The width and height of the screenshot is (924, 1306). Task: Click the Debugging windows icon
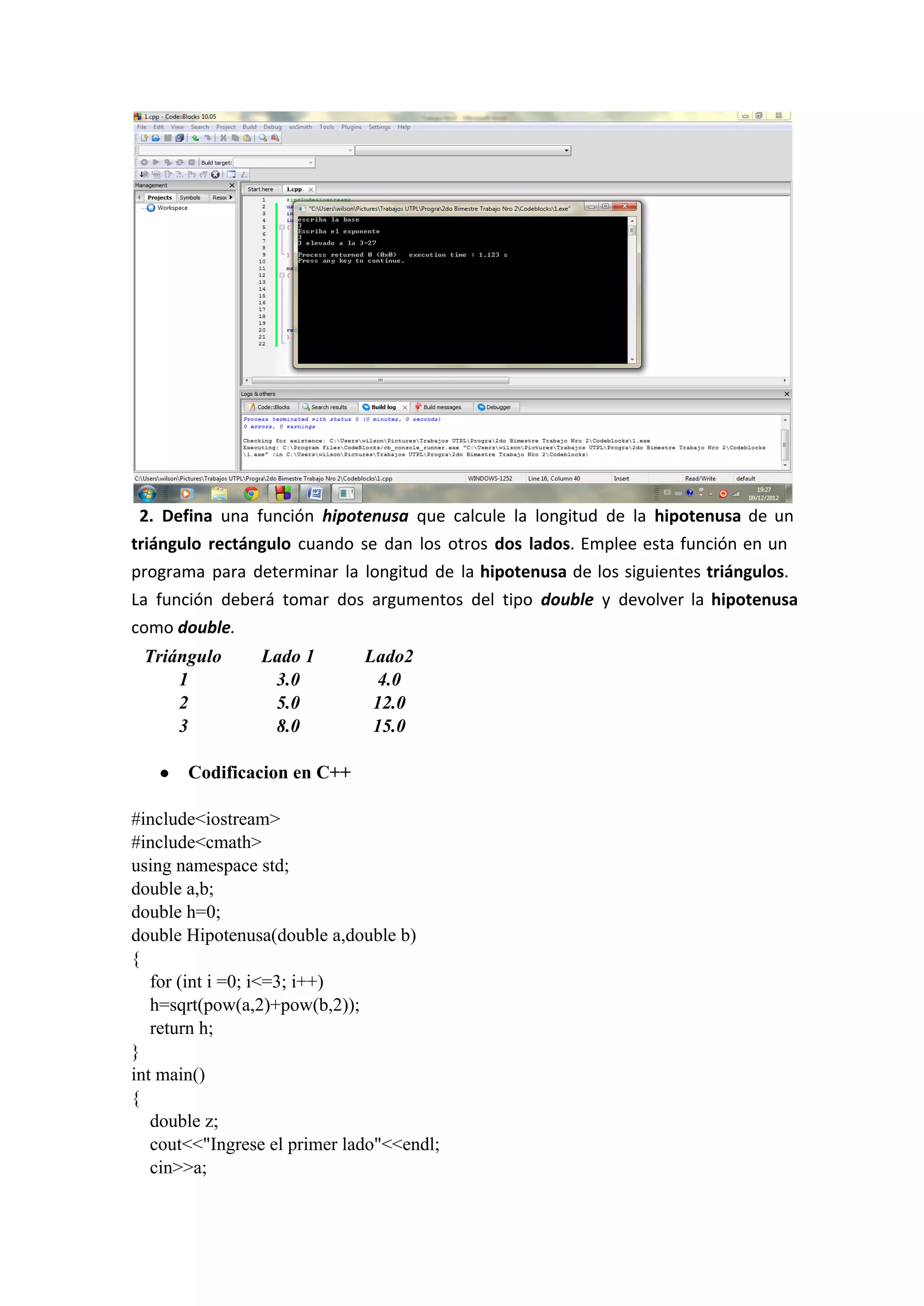[x=231, y=175]
